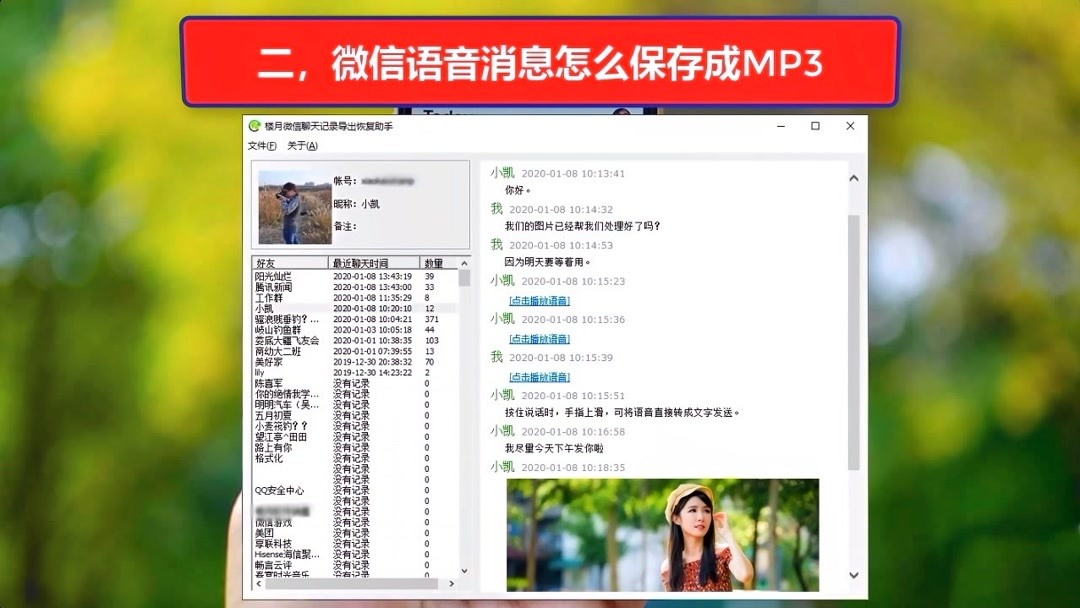Image resolution: width=1080 pixels, height=608 pixels.
Task: Click the Louyue app icon in title bar
Action: tap(253, 126)
